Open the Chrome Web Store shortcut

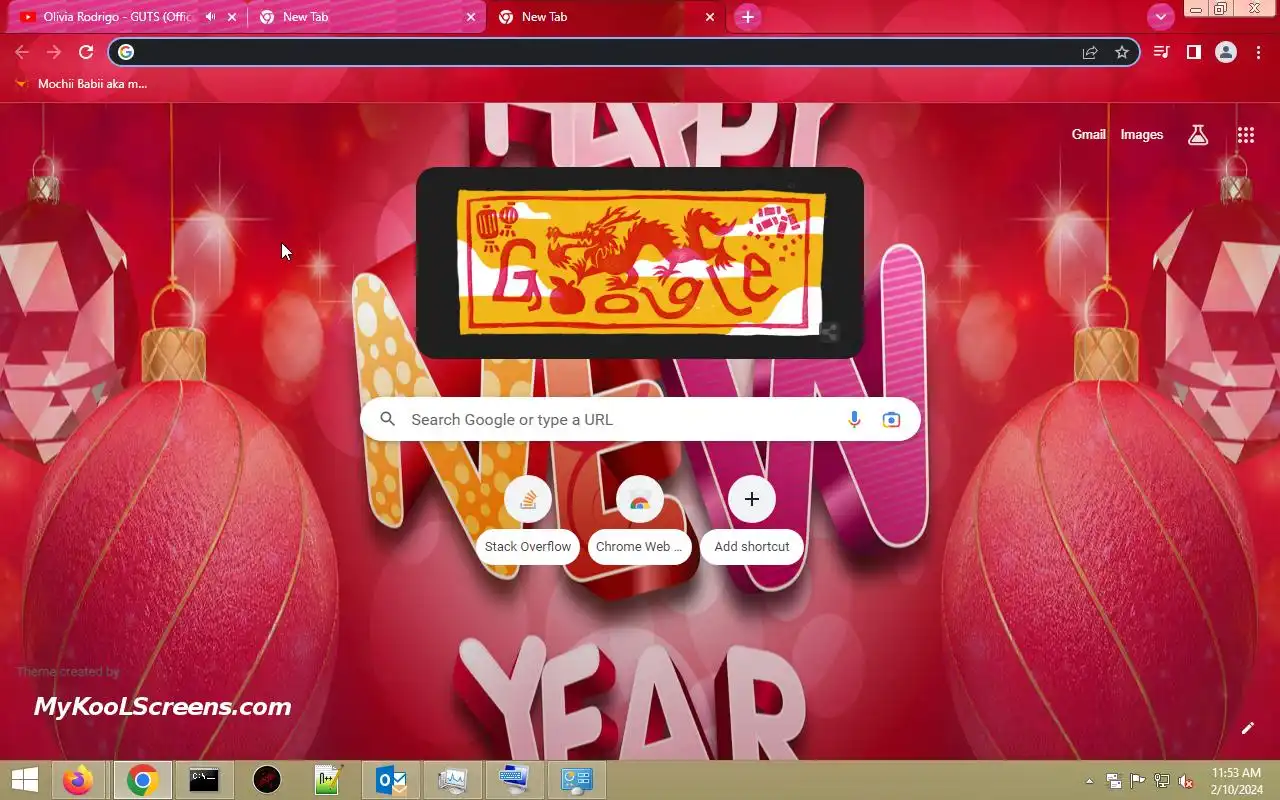tap(640, 522)
